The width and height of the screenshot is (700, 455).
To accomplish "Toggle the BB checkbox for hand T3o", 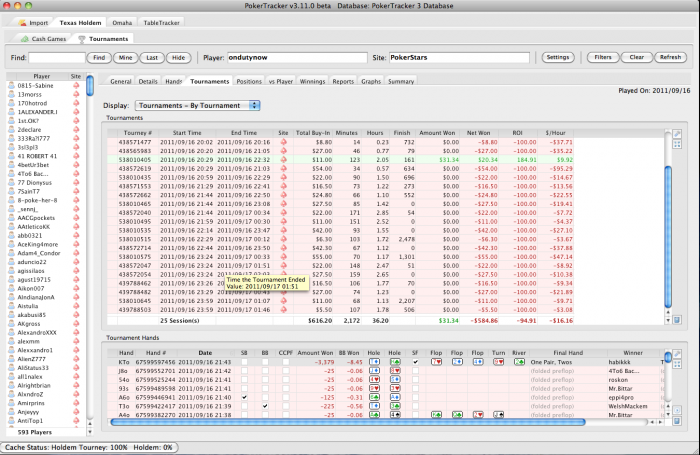I will pos(263,406).
